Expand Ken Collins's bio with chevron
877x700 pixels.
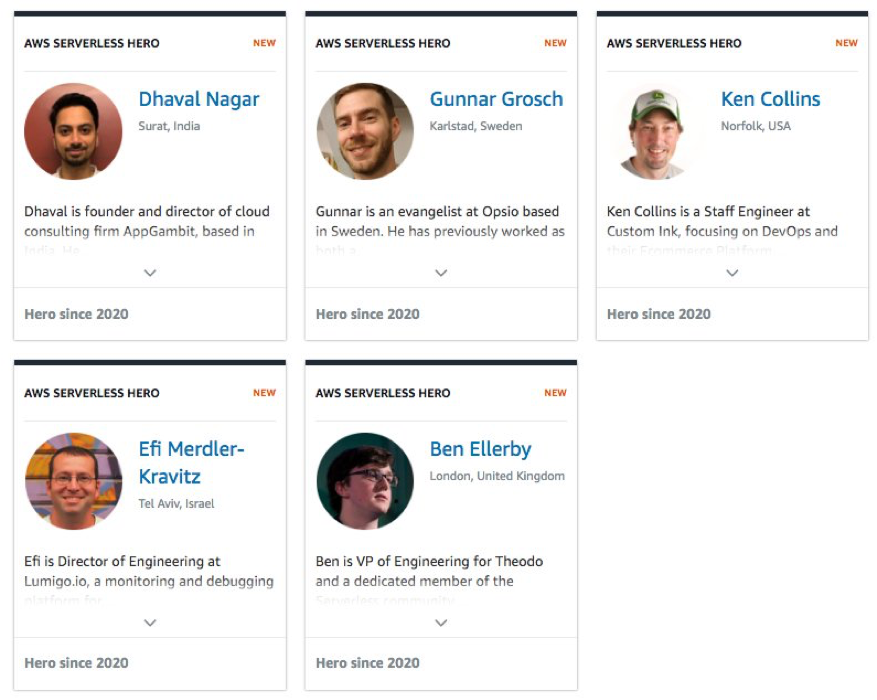point(732,273)
